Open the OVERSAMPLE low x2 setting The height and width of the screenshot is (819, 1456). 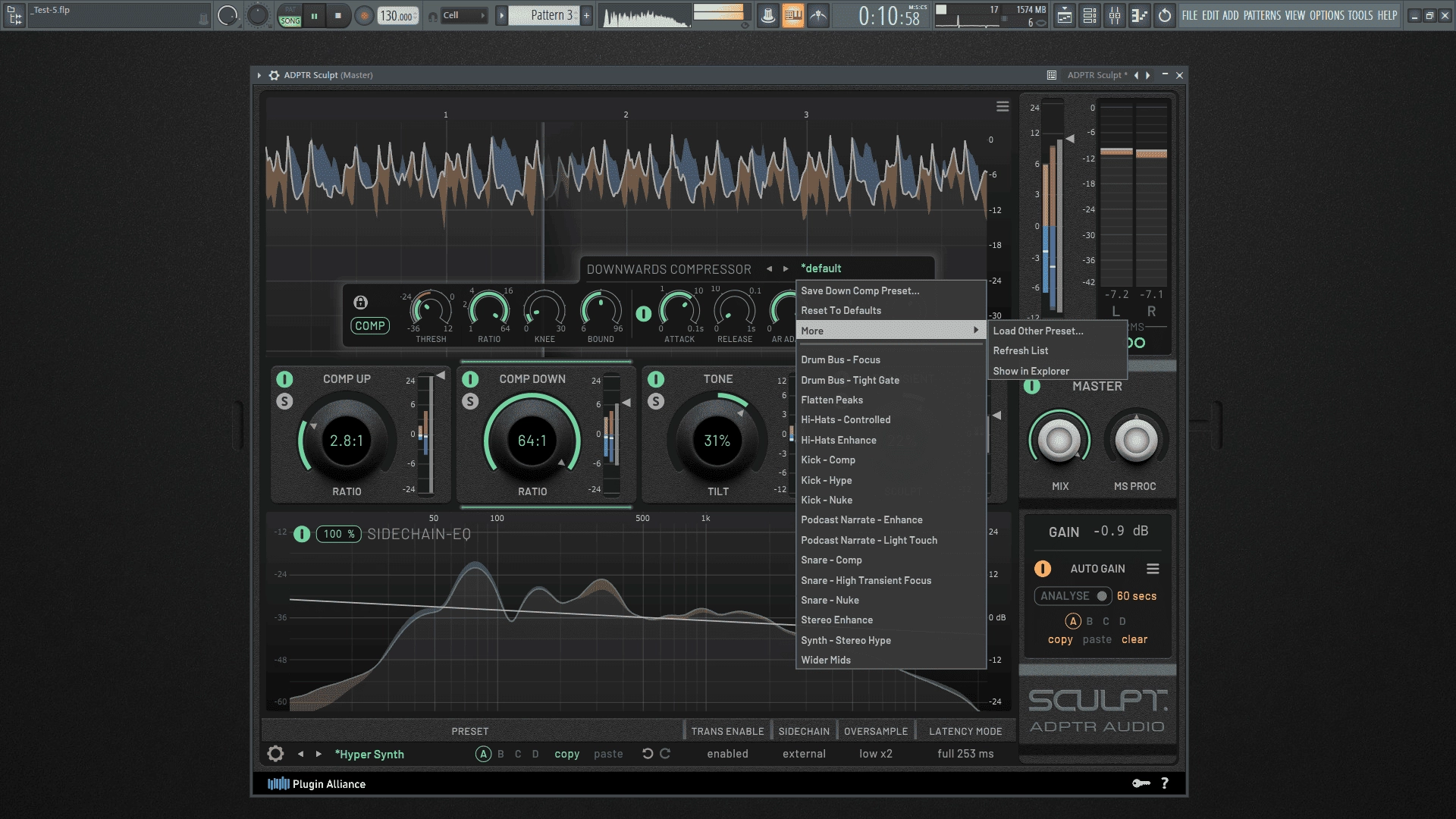[876, 754]
